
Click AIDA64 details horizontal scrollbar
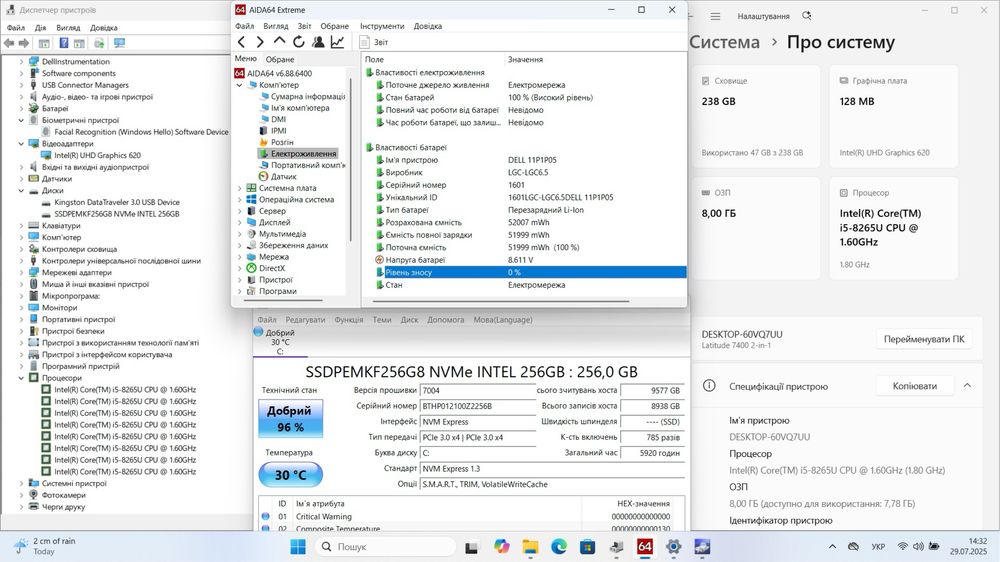click(501, 301)
